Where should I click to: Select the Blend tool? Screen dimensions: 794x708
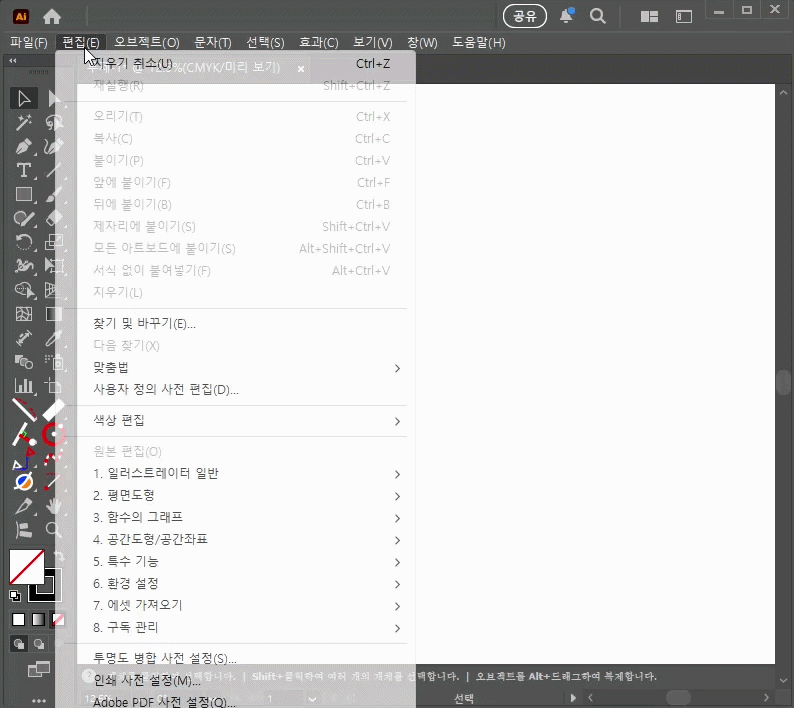tap(24, 362)
